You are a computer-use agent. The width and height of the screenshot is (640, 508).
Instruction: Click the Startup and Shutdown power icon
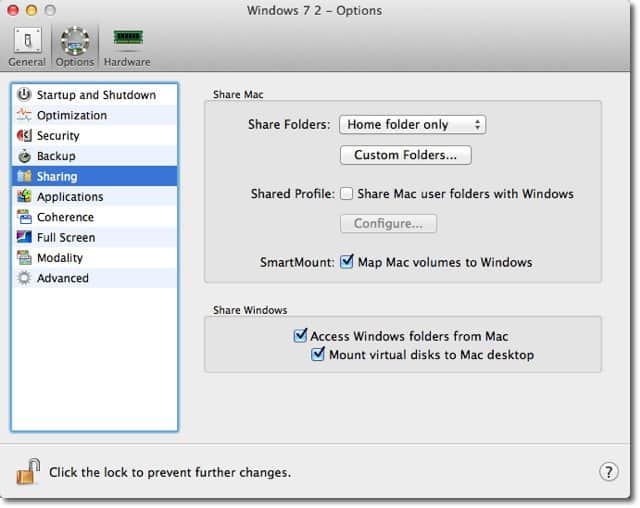[24, 94]
